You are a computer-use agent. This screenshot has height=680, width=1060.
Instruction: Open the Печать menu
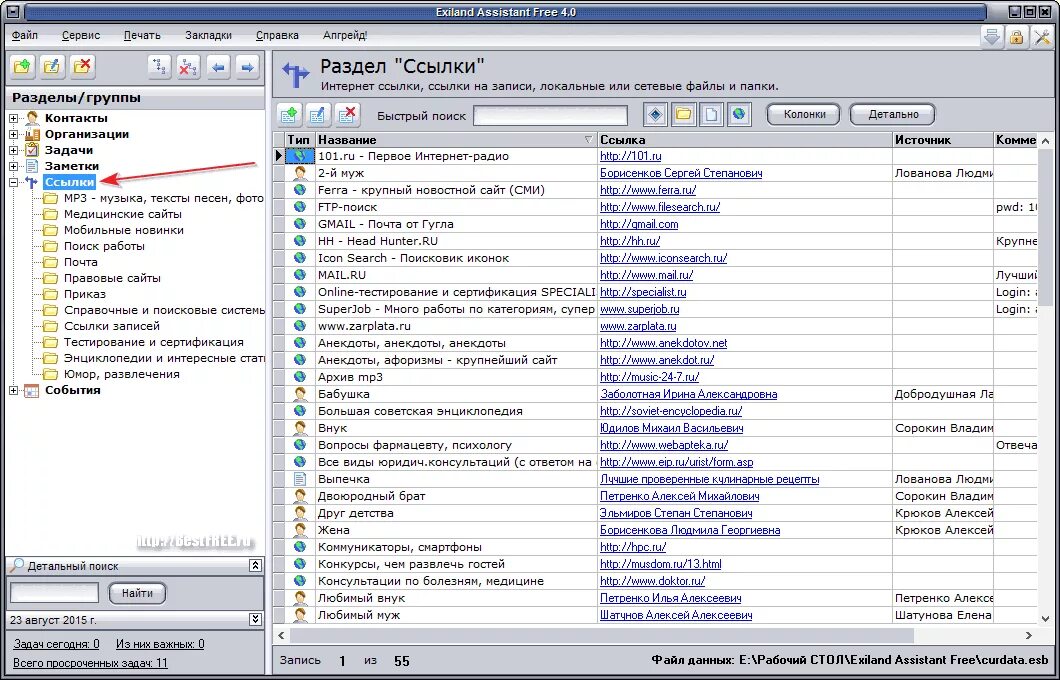pyautogui.click(x=143, y=35)
